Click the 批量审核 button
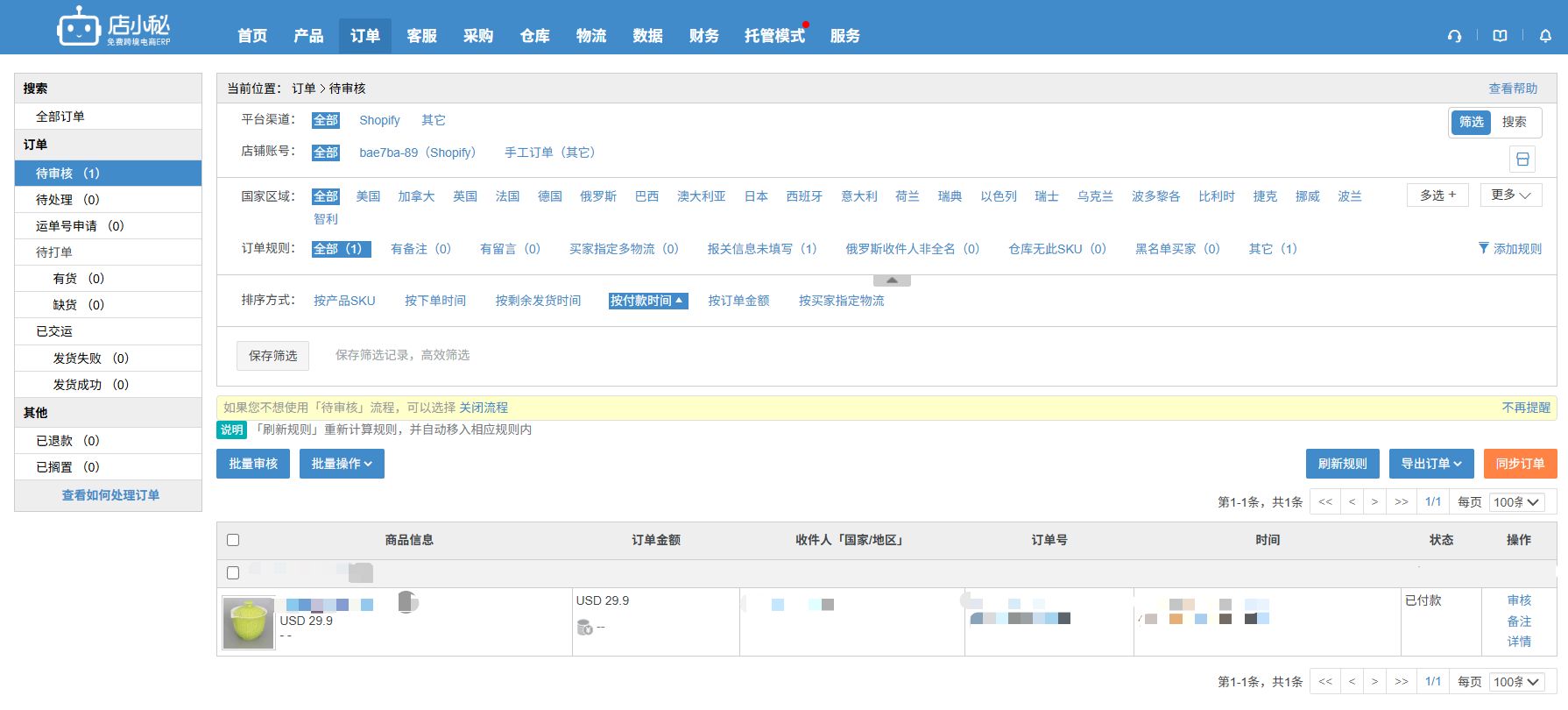The image size is (1568, 710). click(253, 464)
